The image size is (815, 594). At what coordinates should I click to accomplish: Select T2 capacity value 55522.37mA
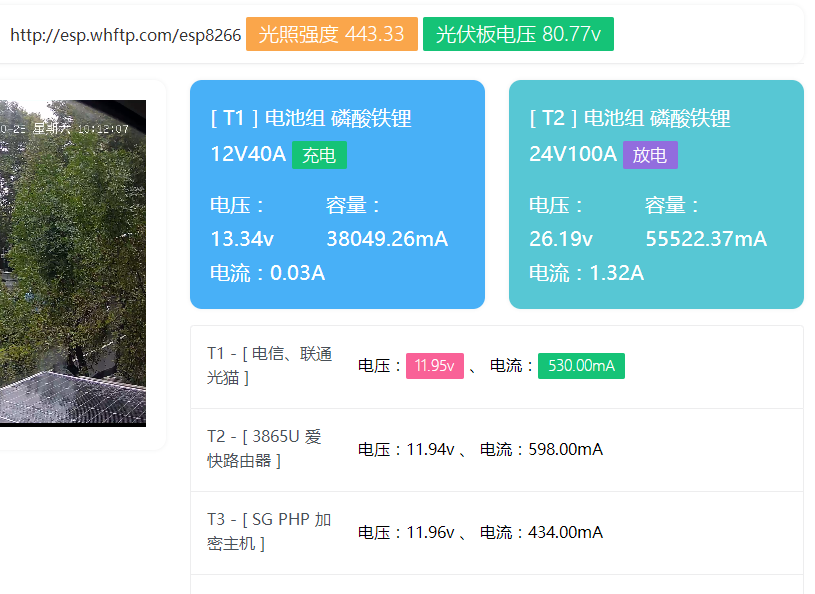coord(706,239)
